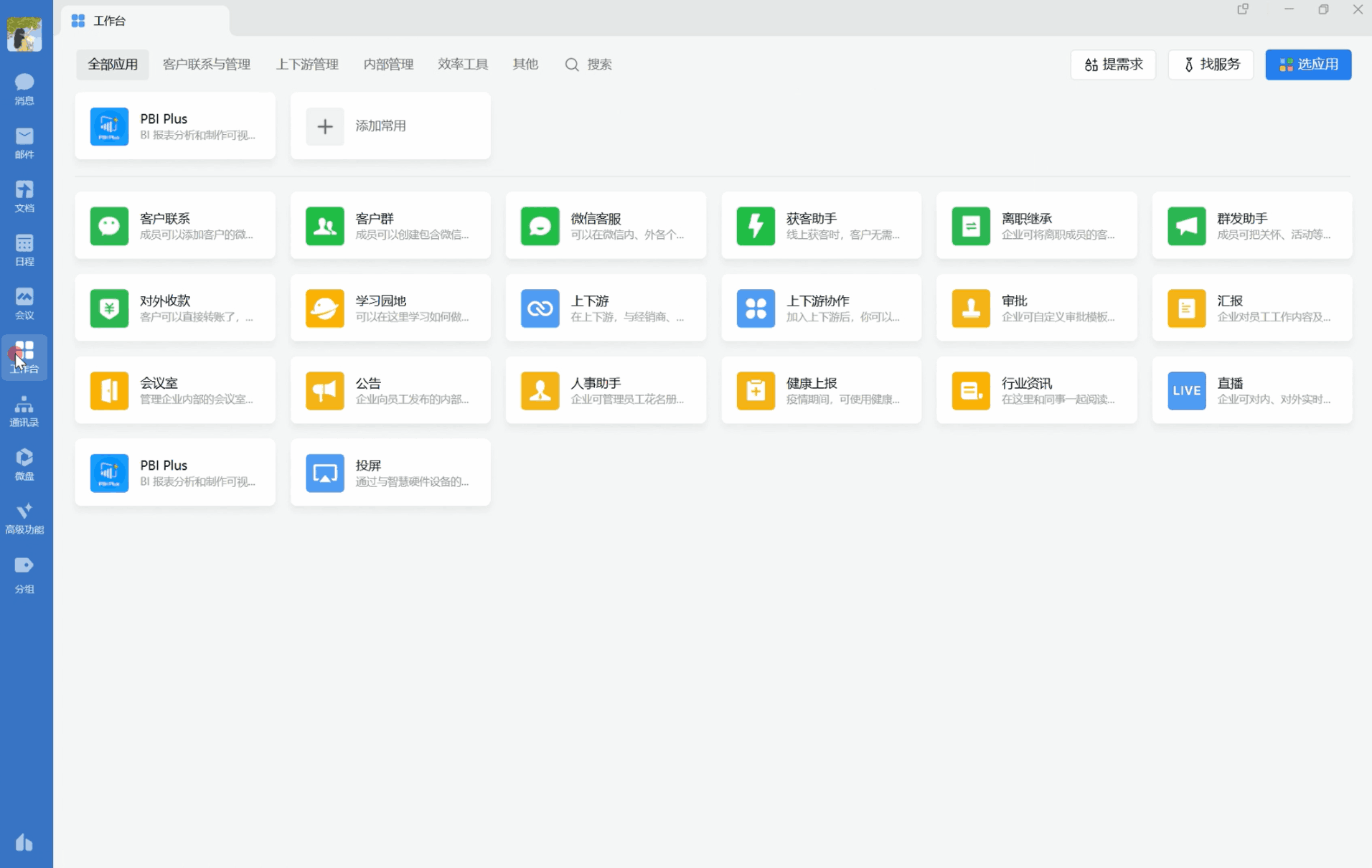Open the 离职继承 app
Screen dimensions: 1372x868
tap(1037, 225)
